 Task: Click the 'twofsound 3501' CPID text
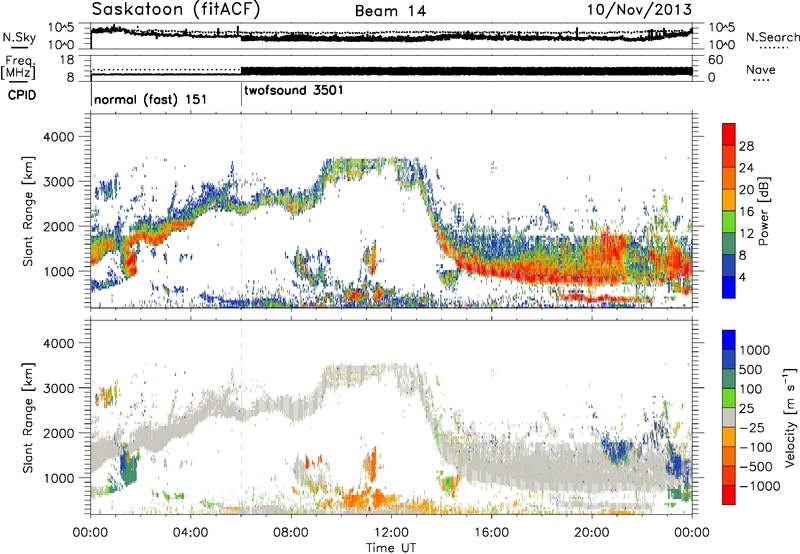coord(294,91)
